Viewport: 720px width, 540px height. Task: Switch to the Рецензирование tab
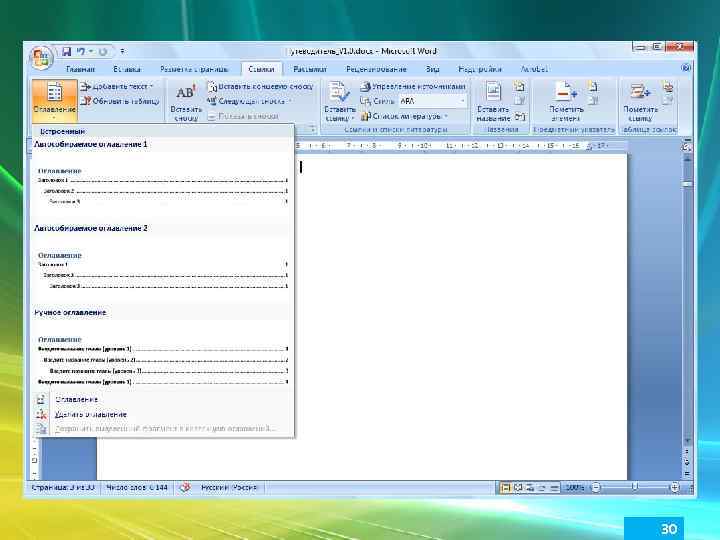click(376, 69)
